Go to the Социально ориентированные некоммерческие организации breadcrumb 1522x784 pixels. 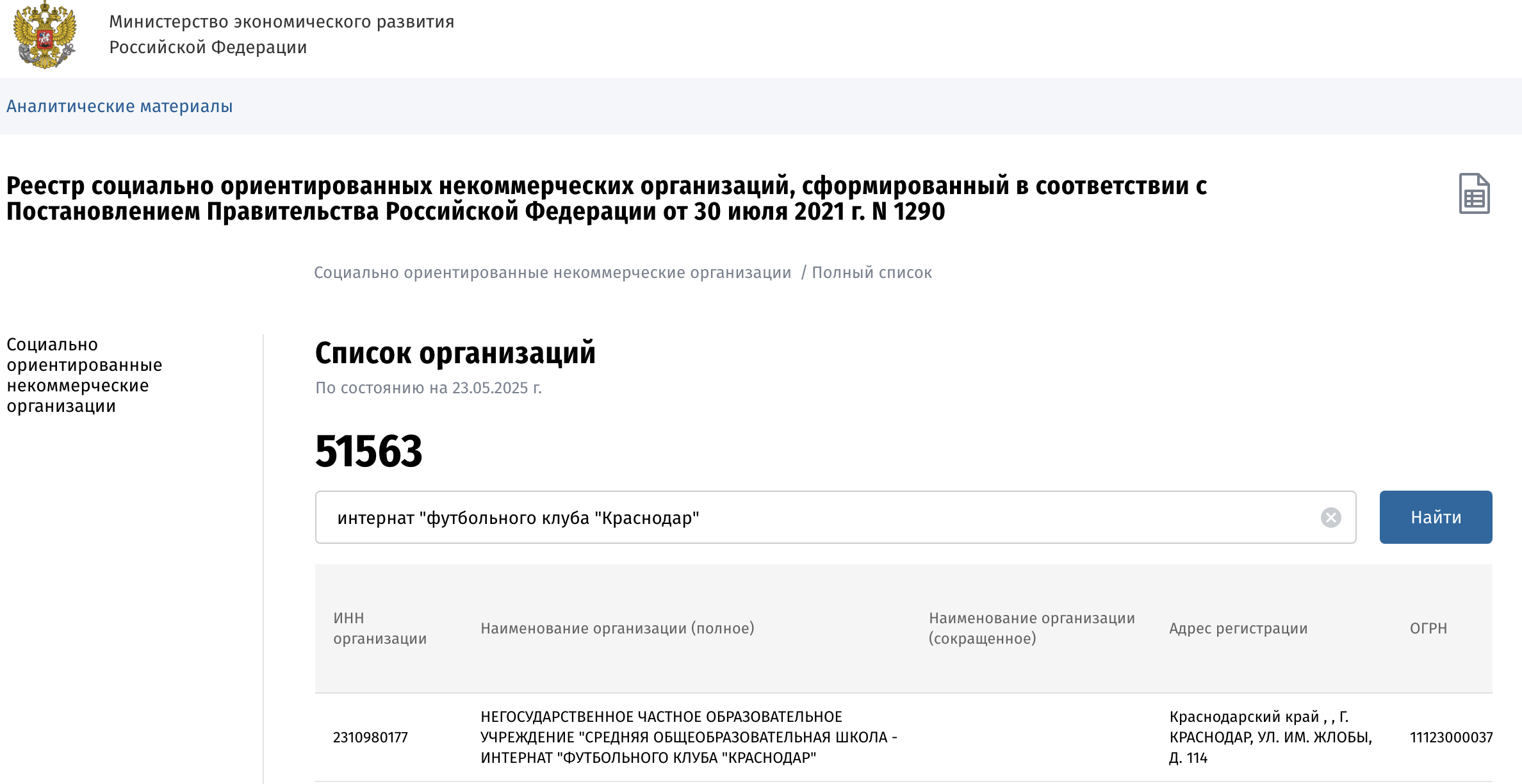[553, 273]
